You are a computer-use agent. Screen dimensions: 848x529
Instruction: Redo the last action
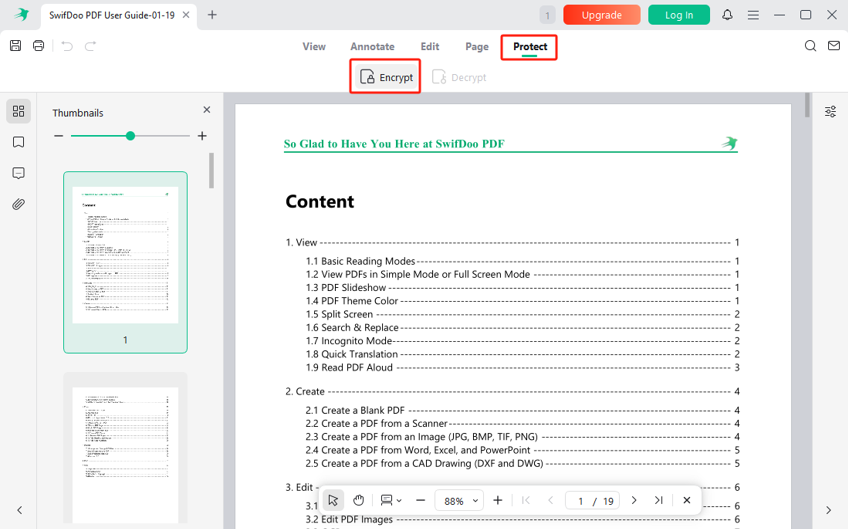tap(90, 46)
